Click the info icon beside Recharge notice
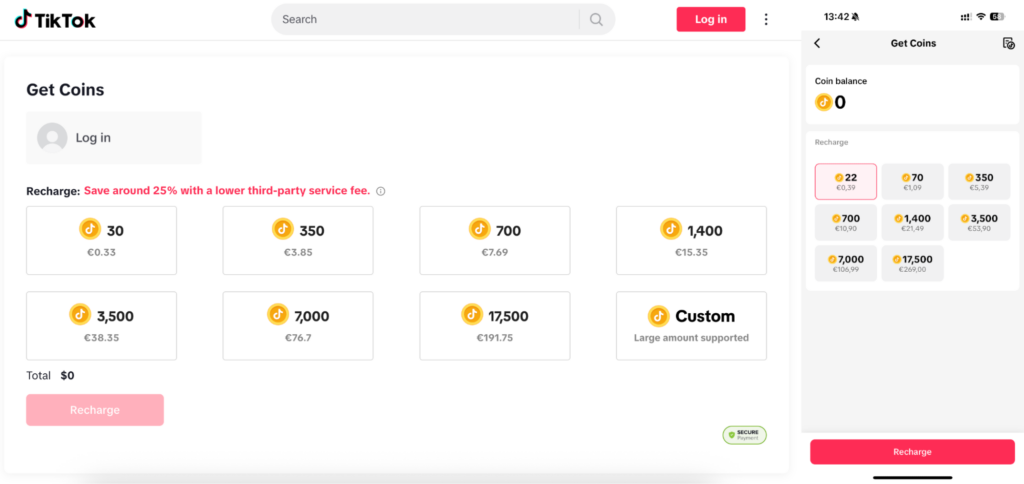Viewport: 1024px width, 484px height. click(x=381, y=191)
